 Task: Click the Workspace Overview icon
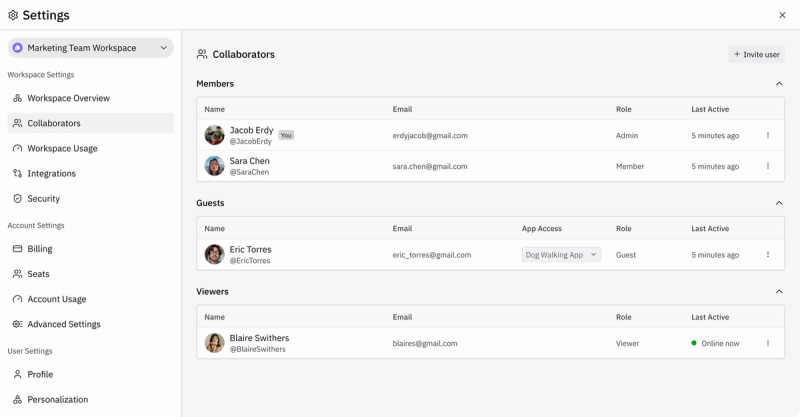(x=17, y=98)
